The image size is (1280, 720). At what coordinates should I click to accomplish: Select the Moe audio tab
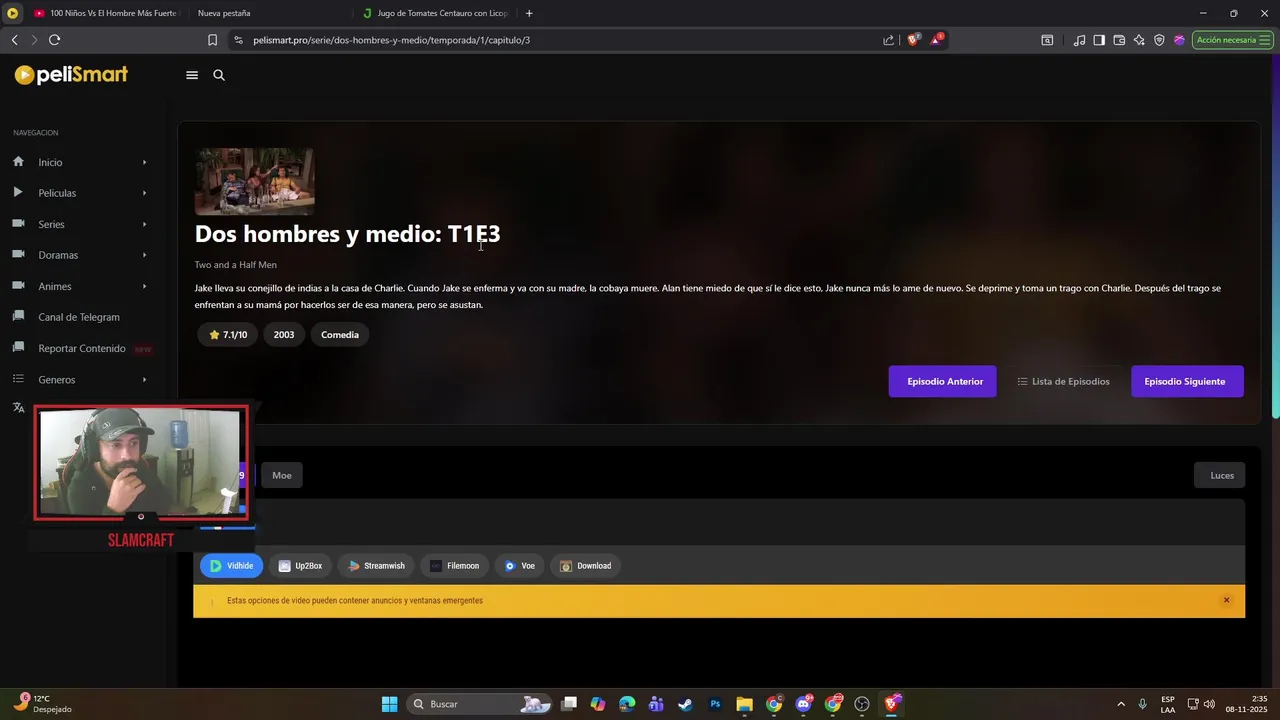coord(282,475)
